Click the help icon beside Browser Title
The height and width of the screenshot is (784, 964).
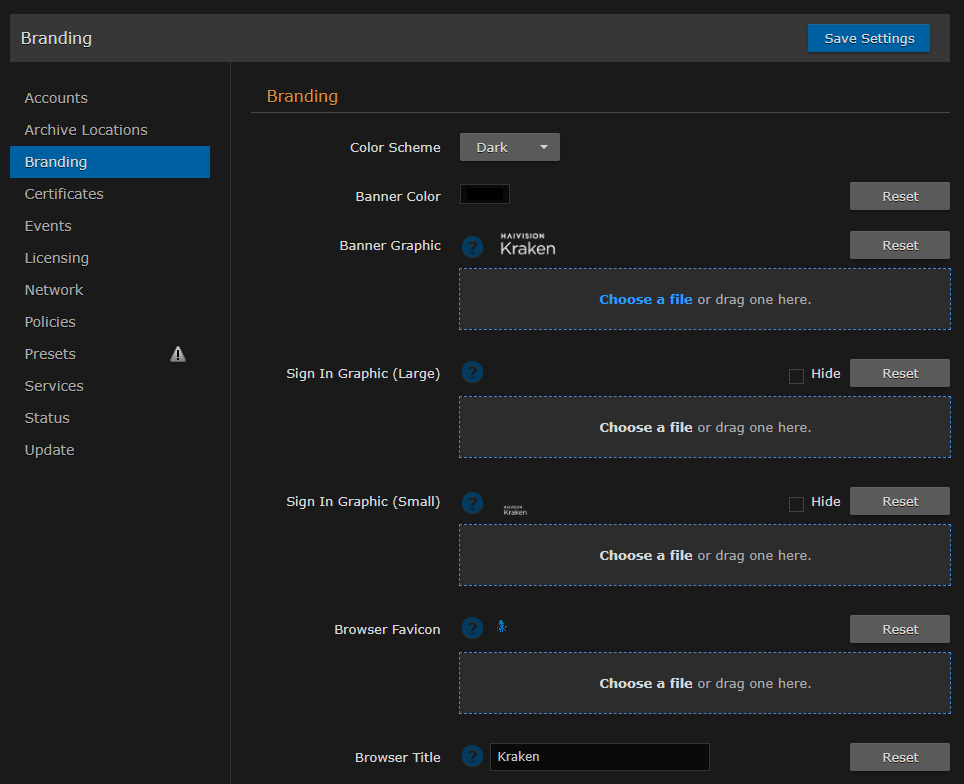pyautogui.click(x=473, y=757)
